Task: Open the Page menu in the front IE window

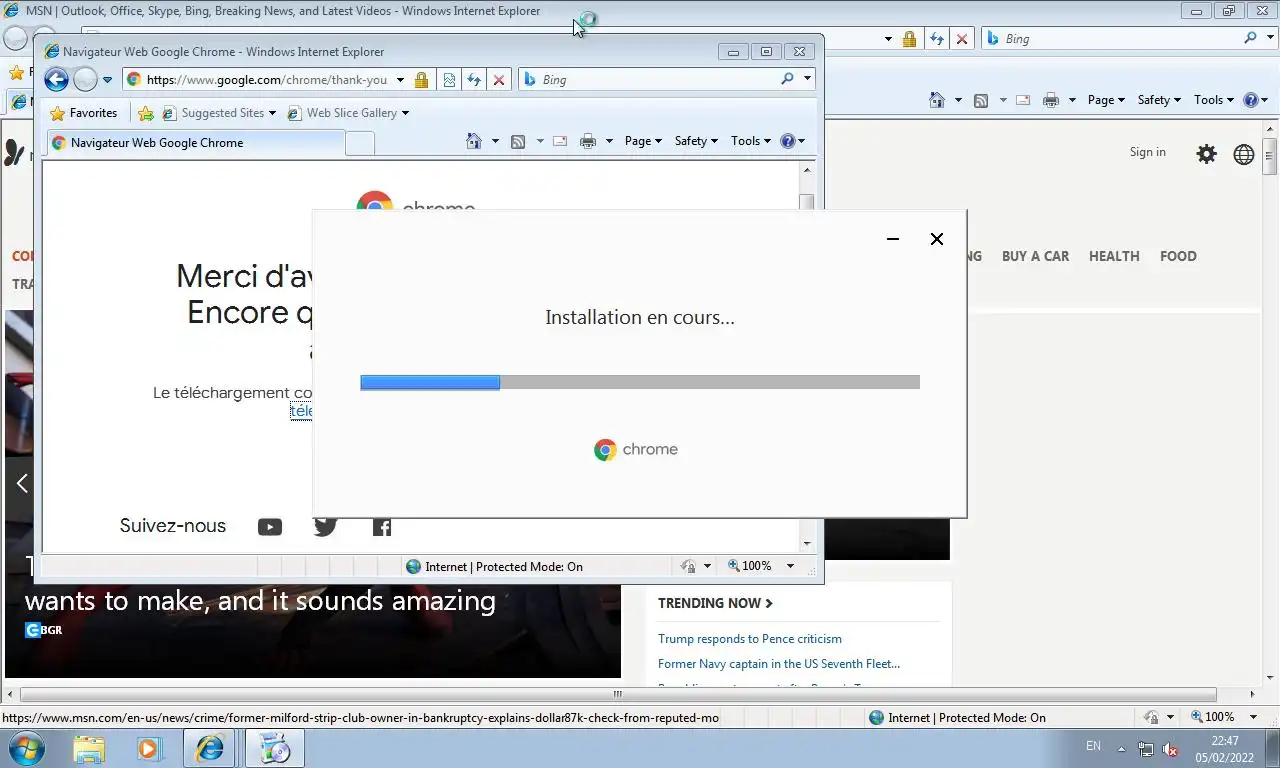Action: pyautogui.click(x=643, y=141)
